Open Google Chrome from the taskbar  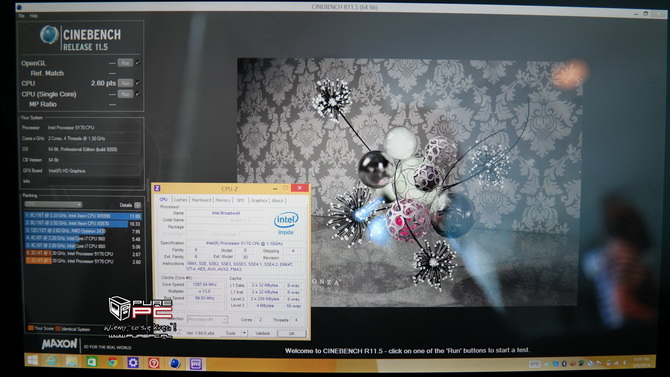coord(112,362)
